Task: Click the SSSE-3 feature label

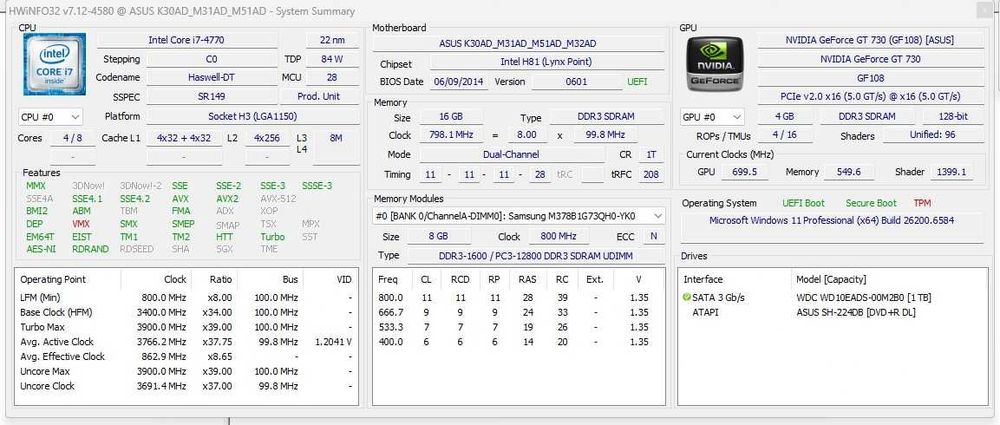Action: tap(317, 186)
